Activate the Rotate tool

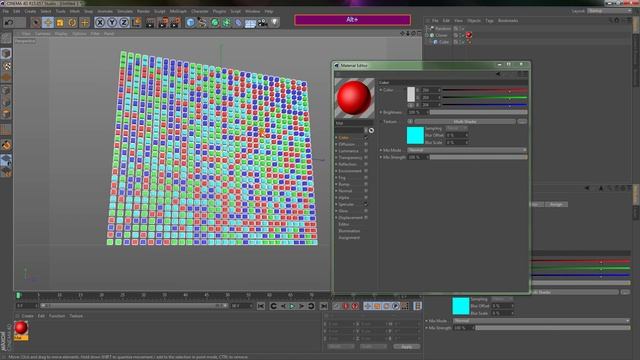tap(72, 22)
